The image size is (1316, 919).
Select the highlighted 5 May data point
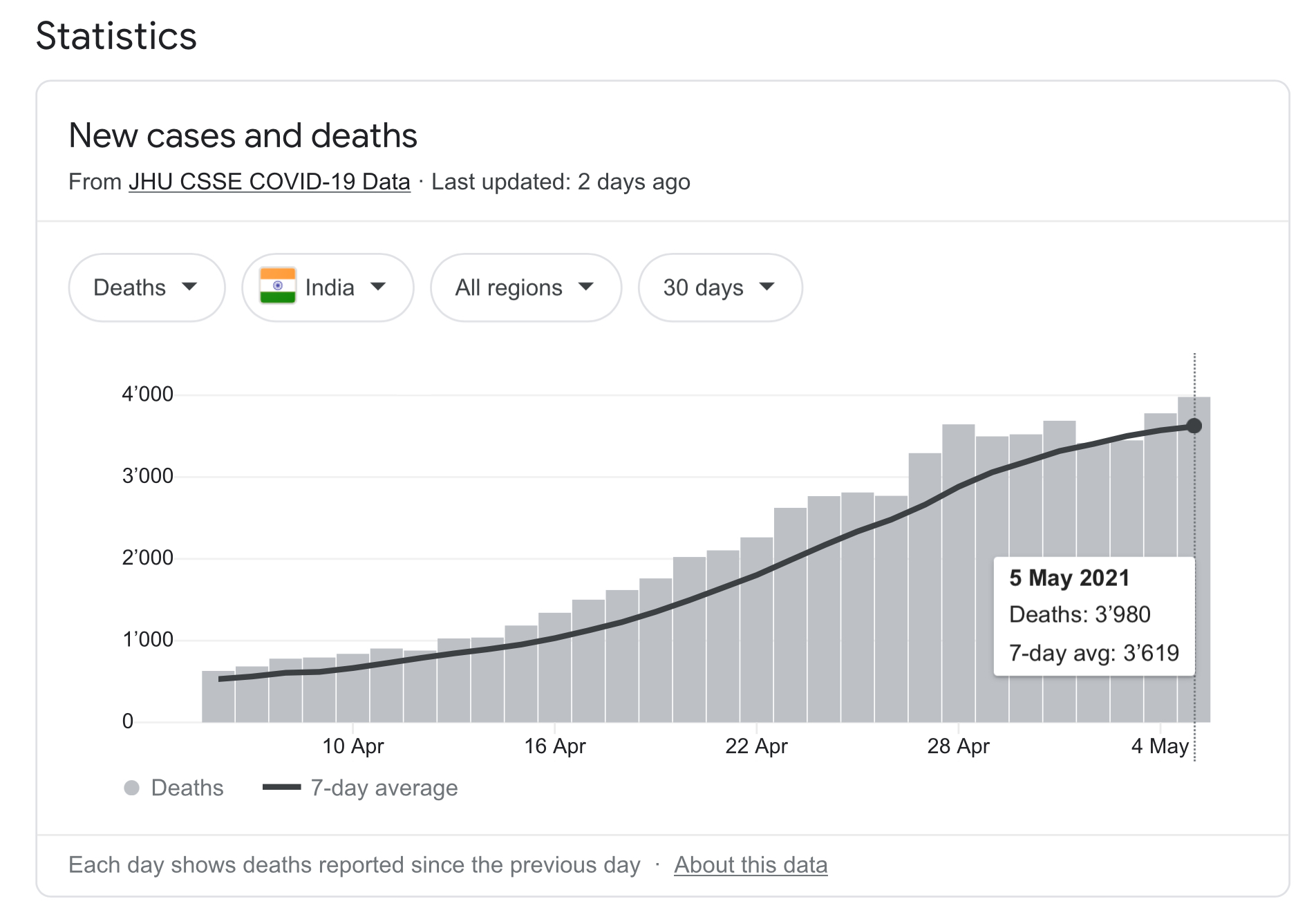pos(1194,426)
